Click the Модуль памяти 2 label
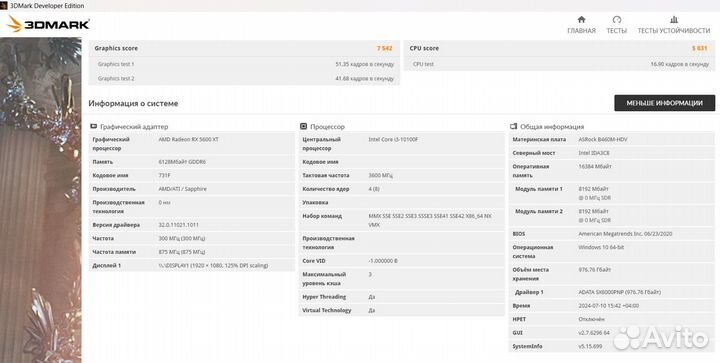This screenshot has height=363, width=720. (539, 212)
